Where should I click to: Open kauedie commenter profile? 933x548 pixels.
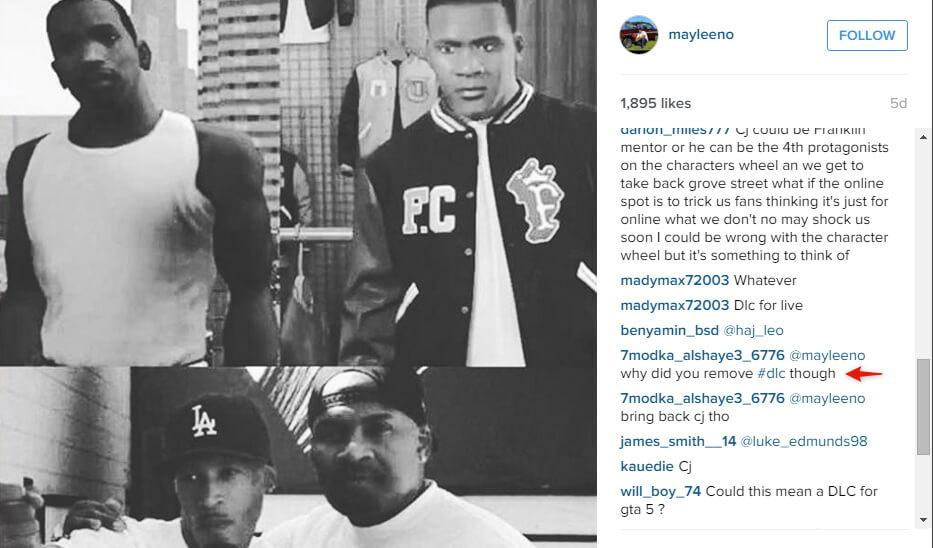(x=647, y=466)
